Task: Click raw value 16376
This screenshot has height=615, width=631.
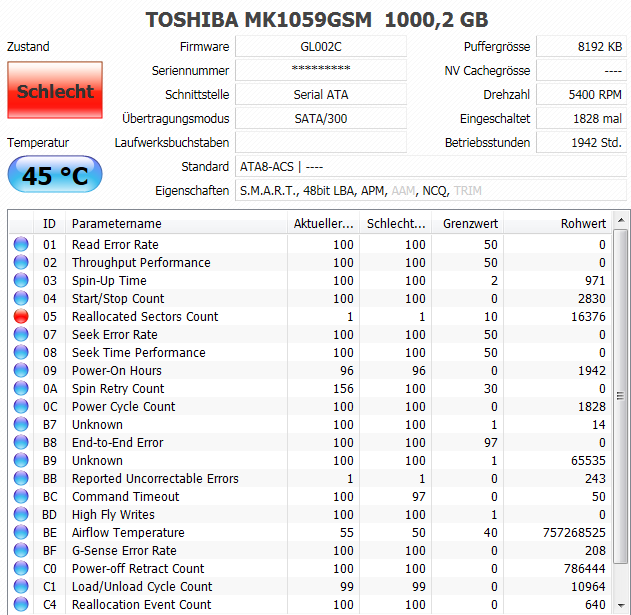Action: point(588,317)
